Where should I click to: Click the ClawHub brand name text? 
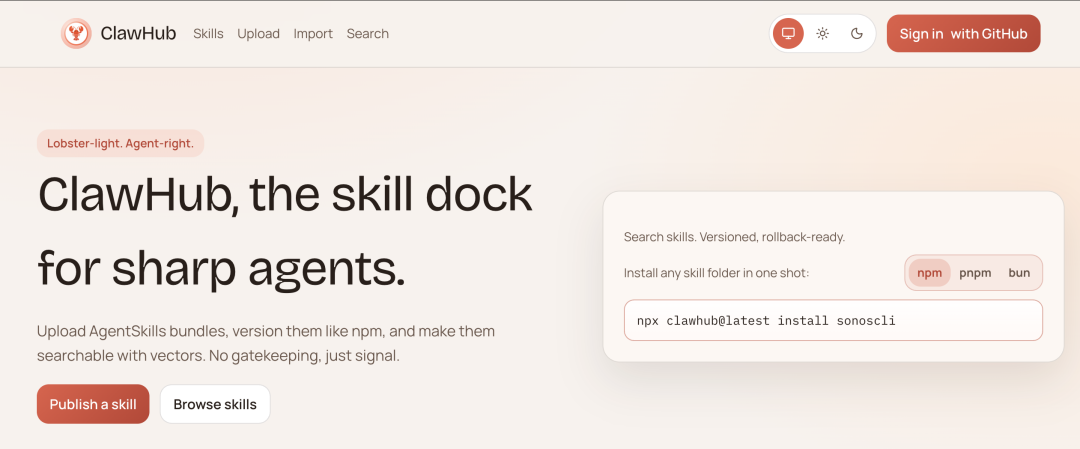(138, 34)
